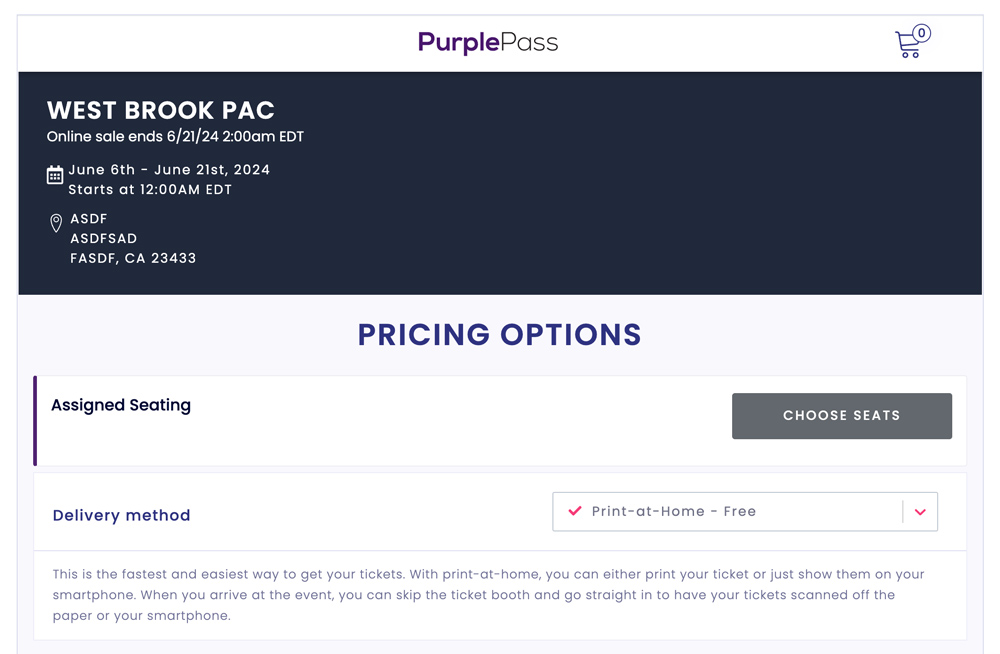Click the location pin icon
1000x654 pixels.
(56, 223)
